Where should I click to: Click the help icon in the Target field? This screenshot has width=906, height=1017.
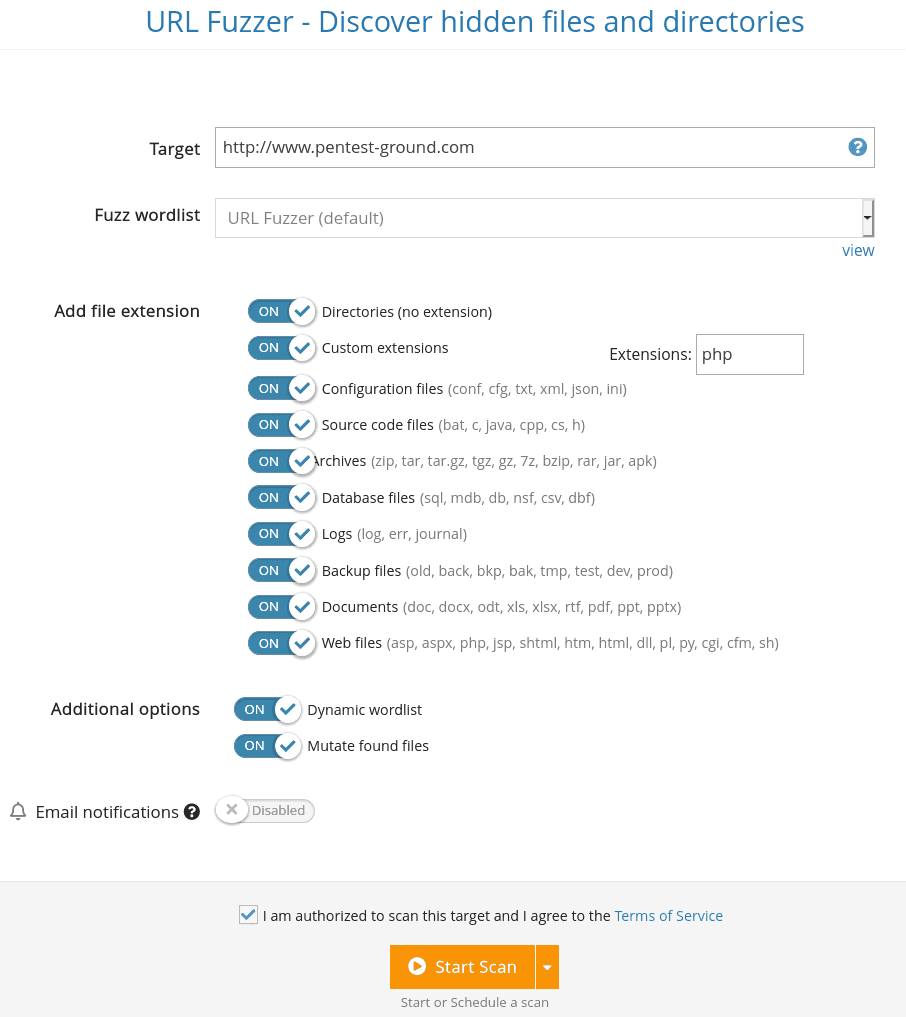click(857, 147)
